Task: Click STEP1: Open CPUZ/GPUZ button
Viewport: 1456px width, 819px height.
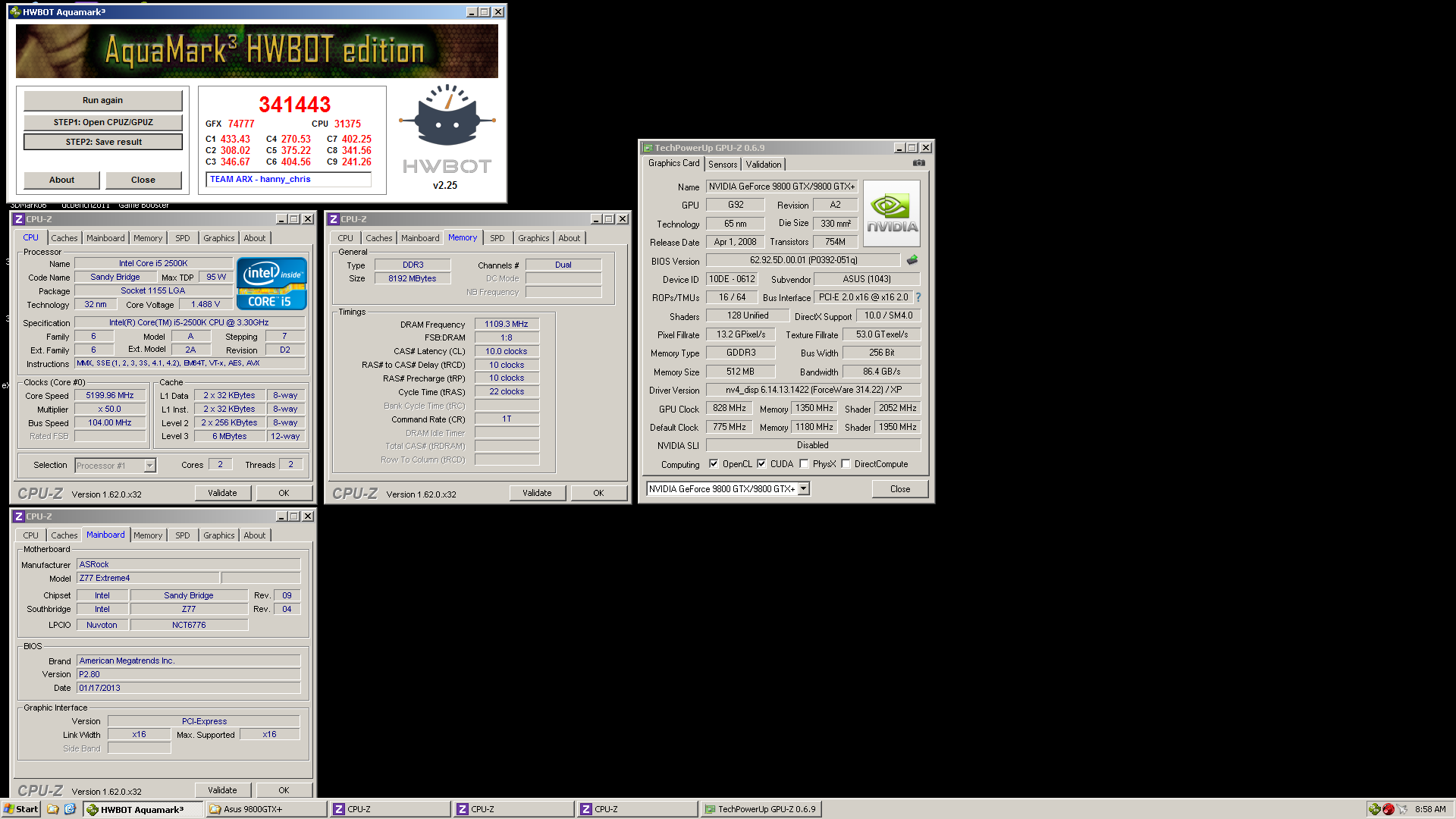Action: tap(102, 122)
